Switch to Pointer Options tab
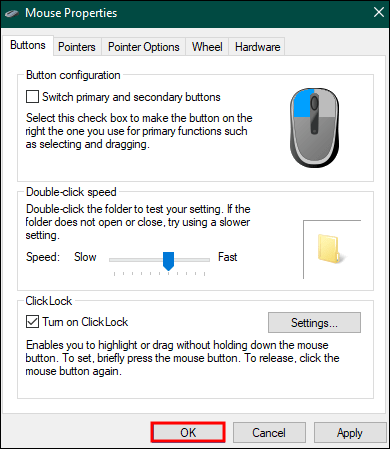390x449 pixels. [144, 47]
